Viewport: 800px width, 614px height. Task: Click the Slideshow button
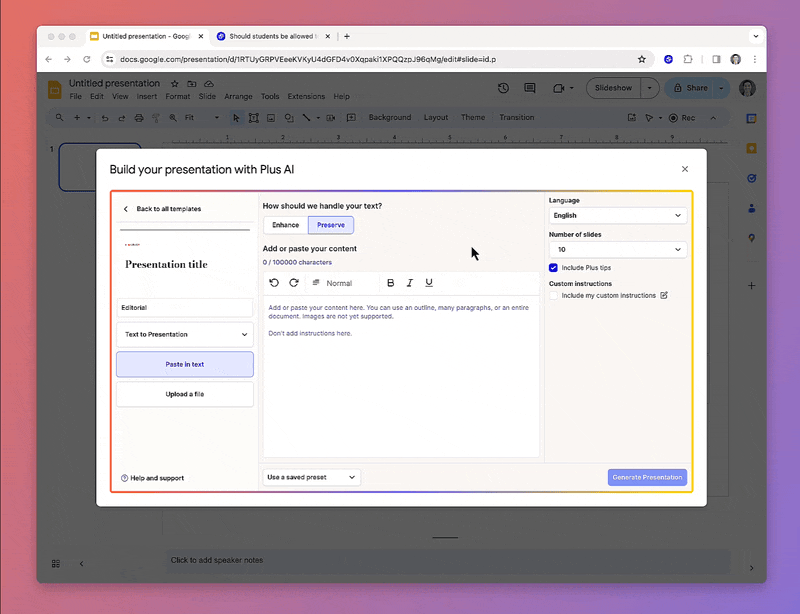point(613,88)
